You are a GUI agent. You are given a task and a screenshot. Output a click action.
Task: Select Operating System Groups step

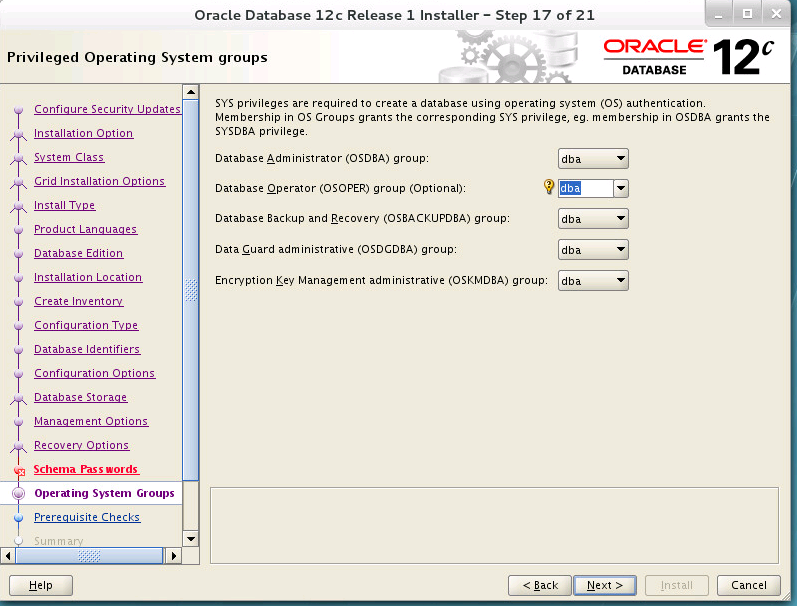click(x=104, y=493)
